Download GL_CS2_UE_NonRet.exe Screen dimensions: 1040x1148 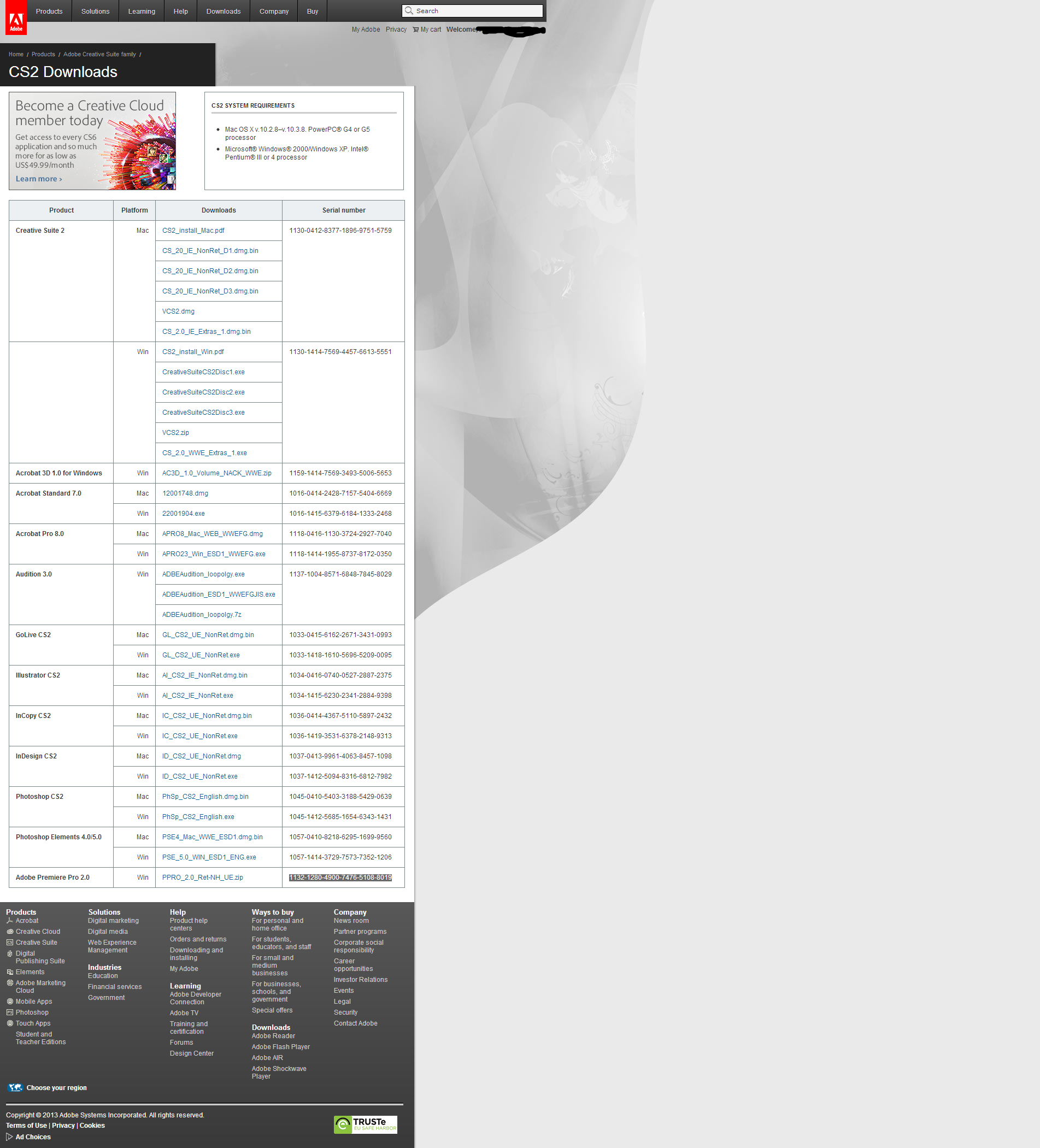tap(201, 655)
